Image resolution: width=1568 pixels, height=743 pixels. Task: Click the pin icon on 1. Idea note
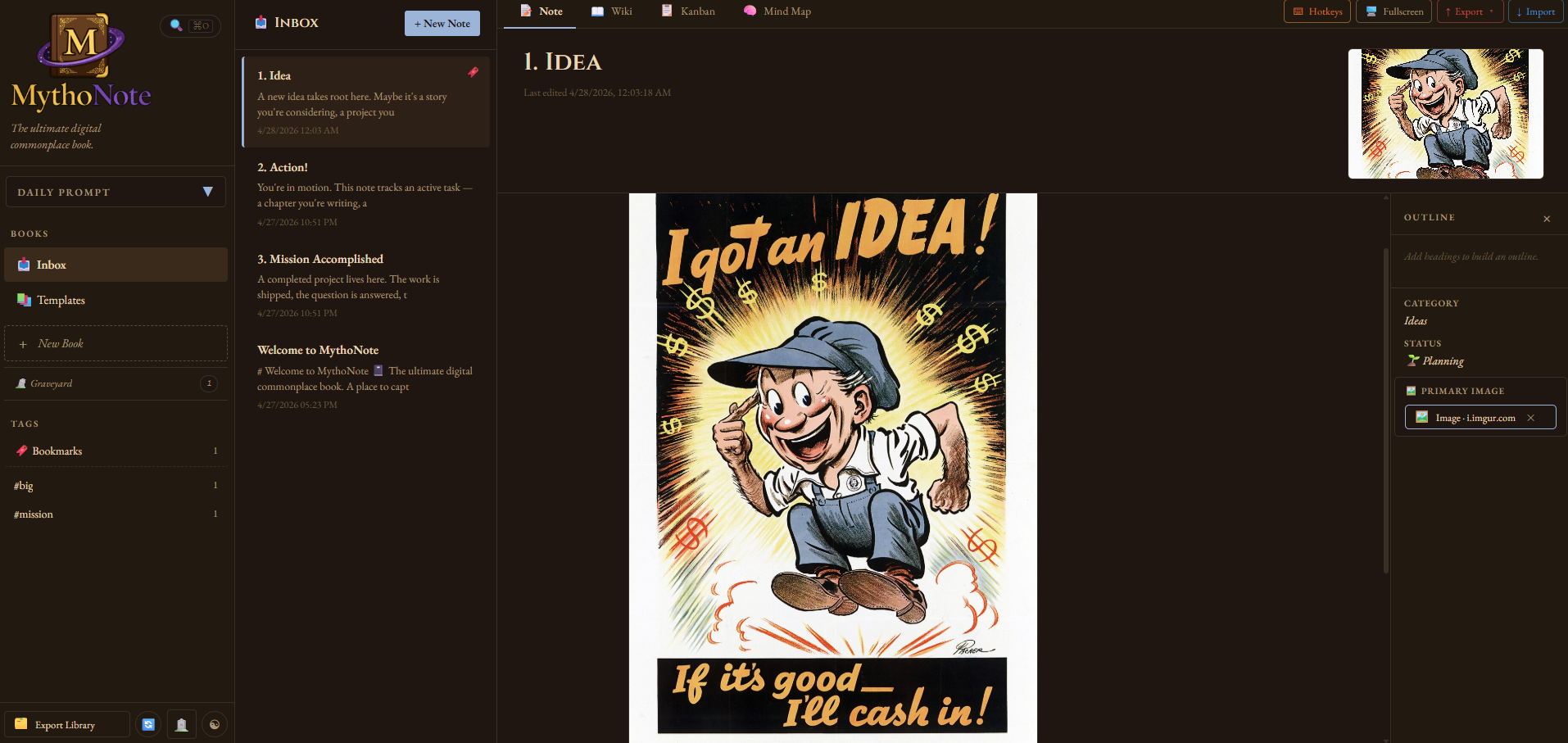473,72
